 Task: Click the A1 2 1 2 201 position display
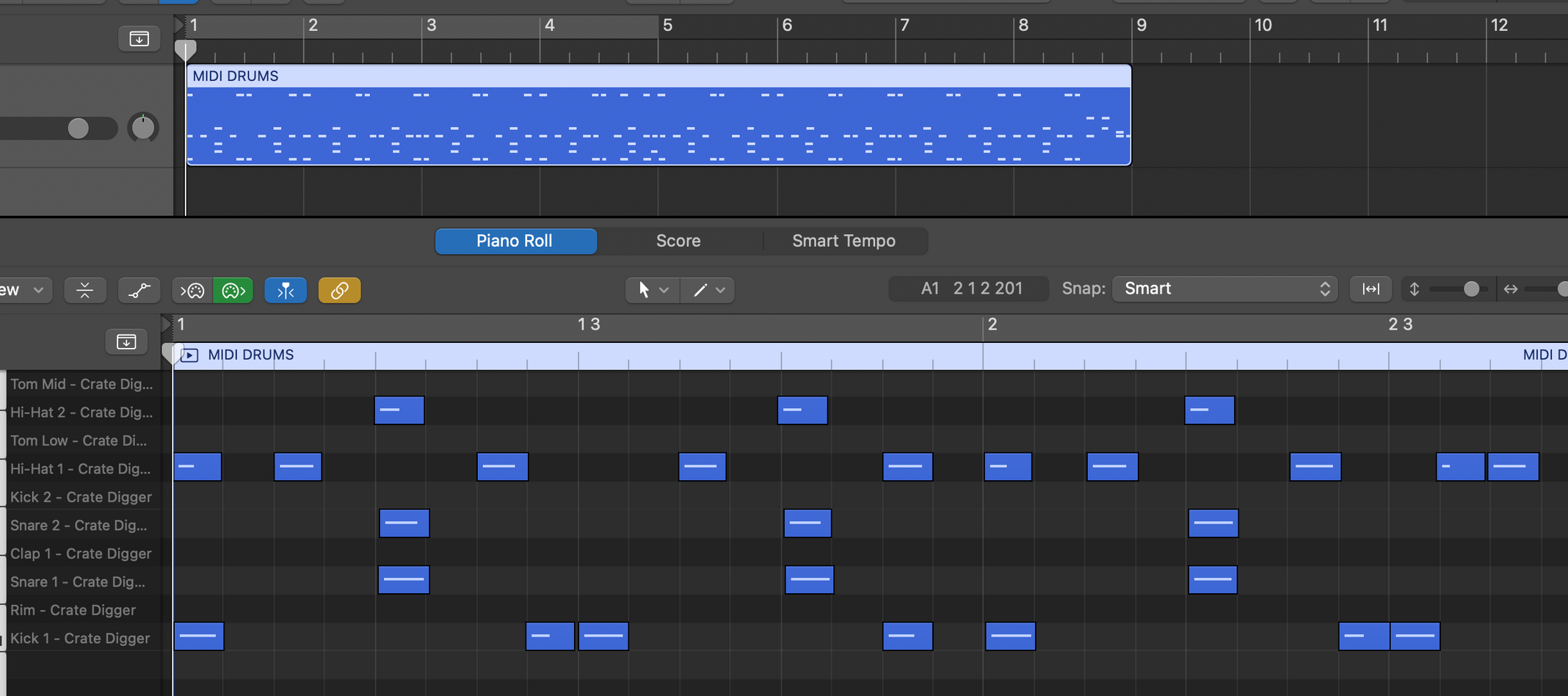click(968, 288)
